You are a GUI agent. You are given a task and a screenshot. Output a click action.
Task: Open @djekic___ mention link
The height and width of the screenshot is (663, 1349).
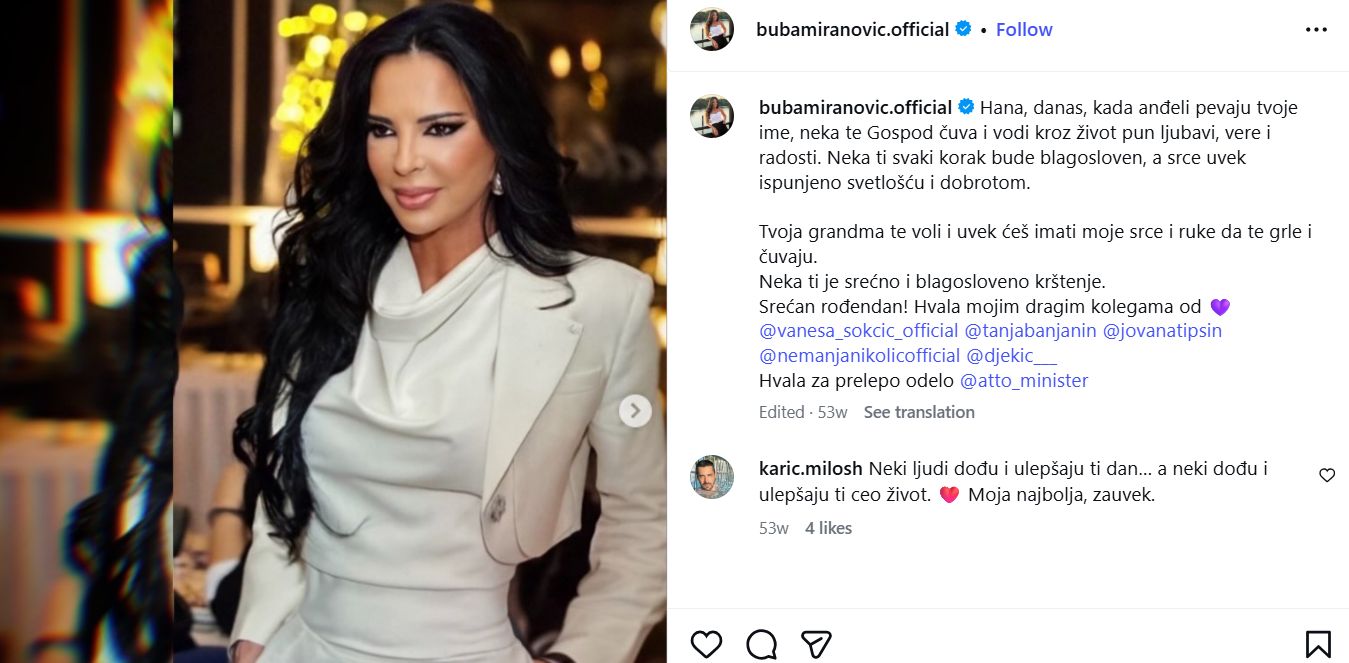[1011, 356]
